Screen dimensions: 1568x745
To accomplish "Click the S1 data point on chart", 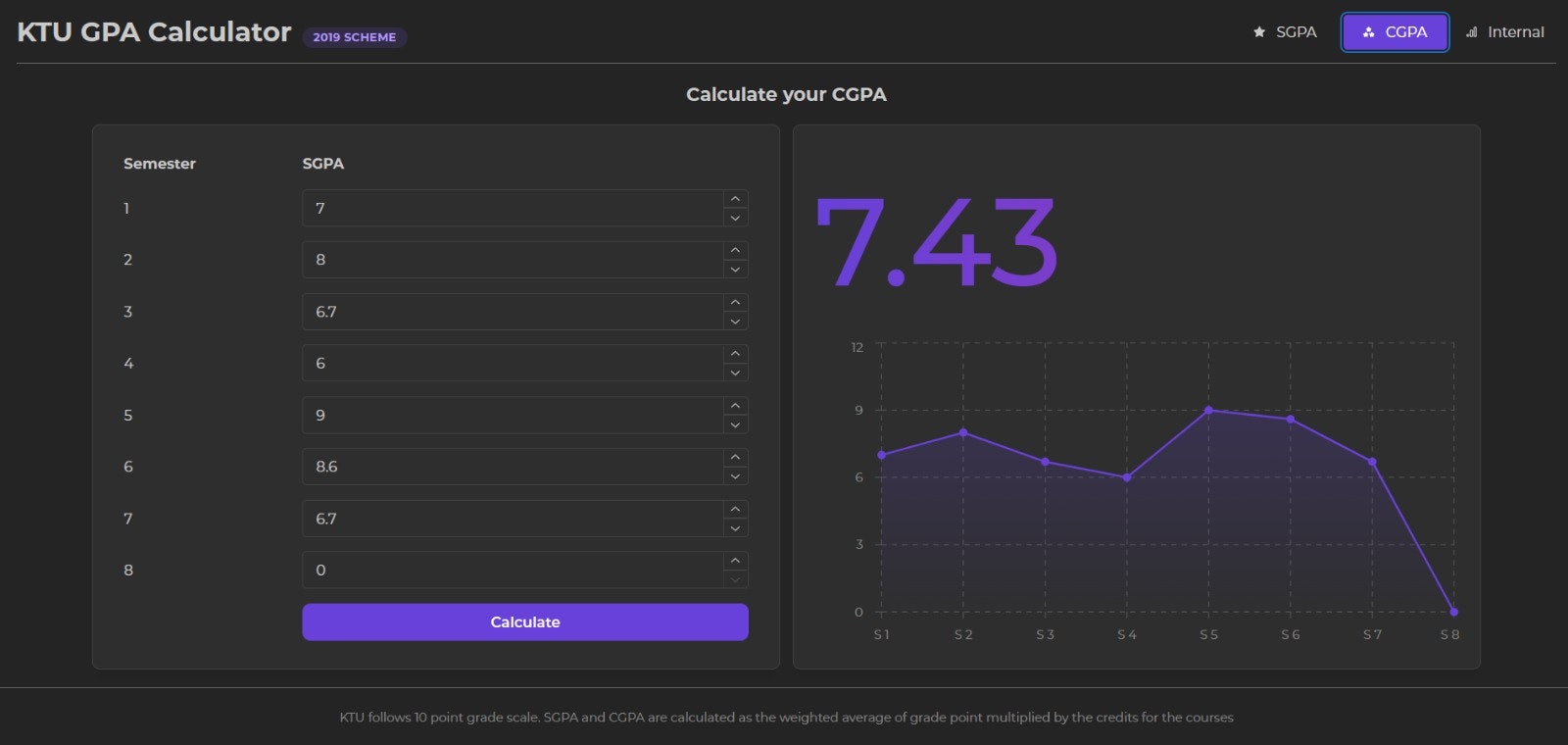I will [881, 455].
